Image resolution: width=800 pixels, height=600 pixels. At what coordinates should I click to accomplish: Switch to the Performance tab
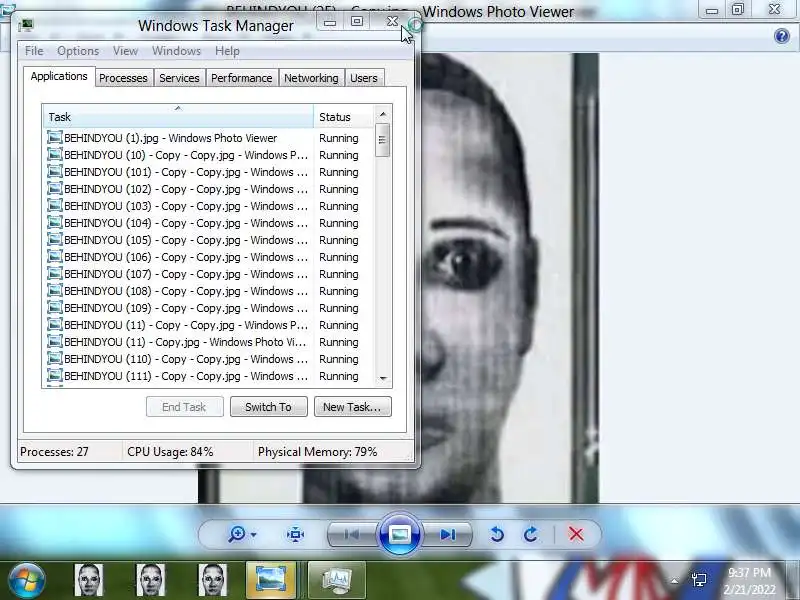[241, 78]
